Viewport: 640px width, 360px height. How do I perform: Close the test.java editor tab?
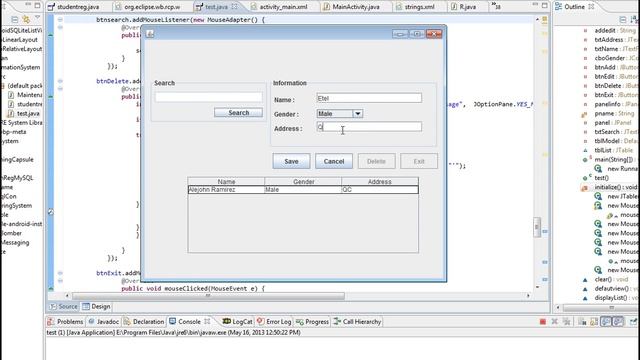point(234,7)
